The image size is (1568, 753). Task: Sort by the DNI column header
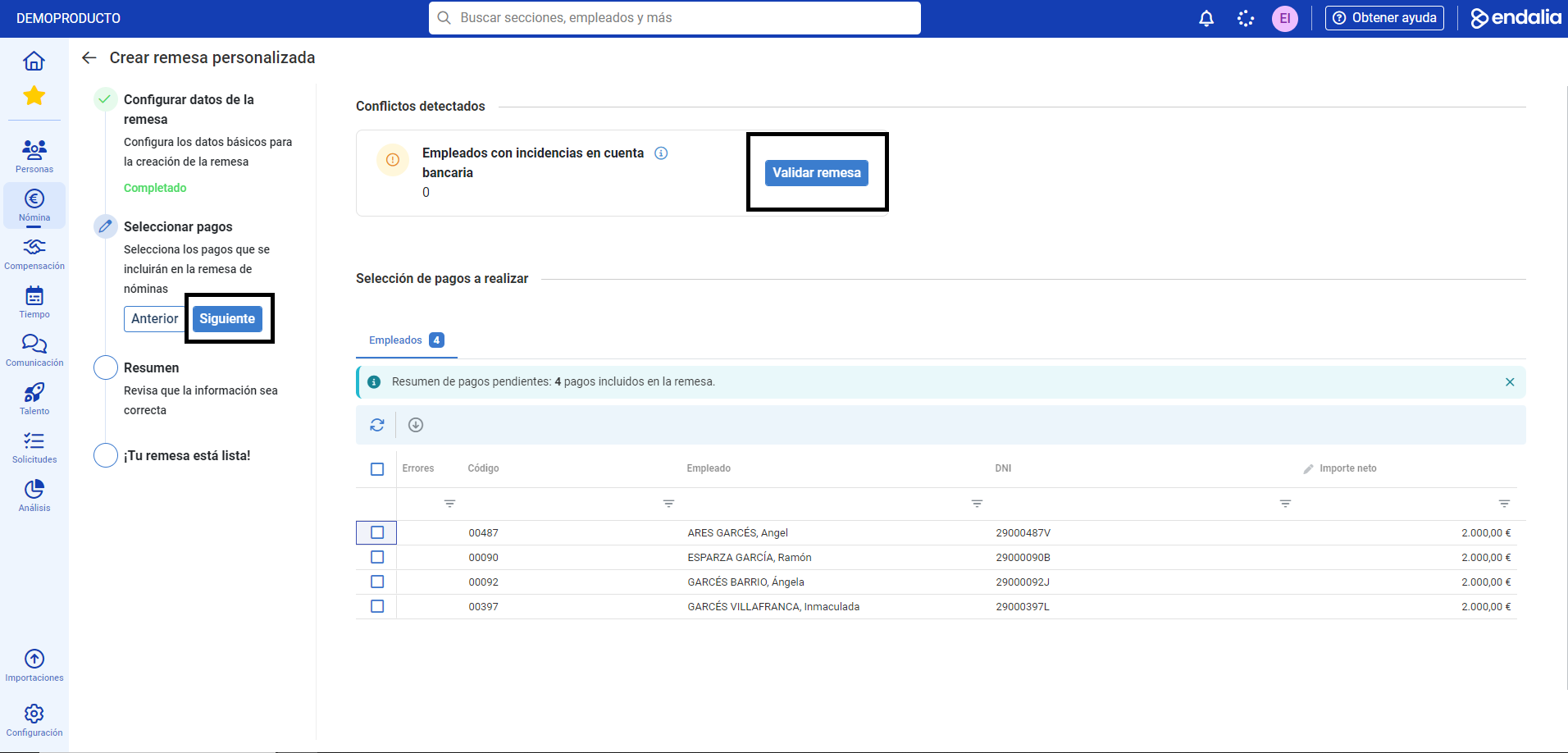click(1003, 468)
